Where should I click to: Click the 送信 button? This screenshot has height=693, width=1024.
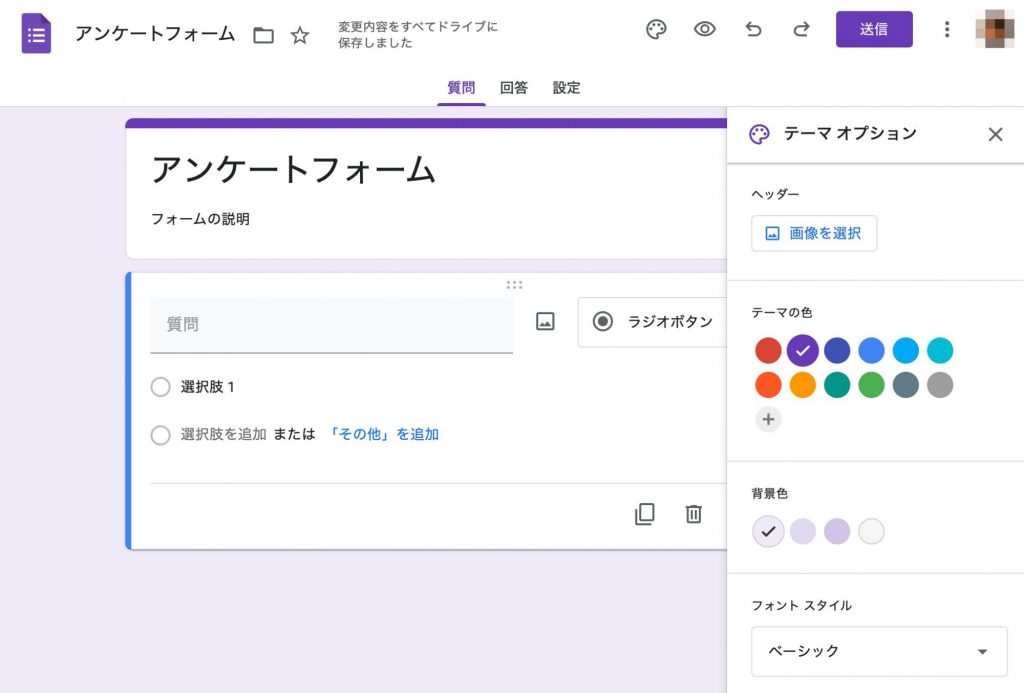click(x=874, y=30)
